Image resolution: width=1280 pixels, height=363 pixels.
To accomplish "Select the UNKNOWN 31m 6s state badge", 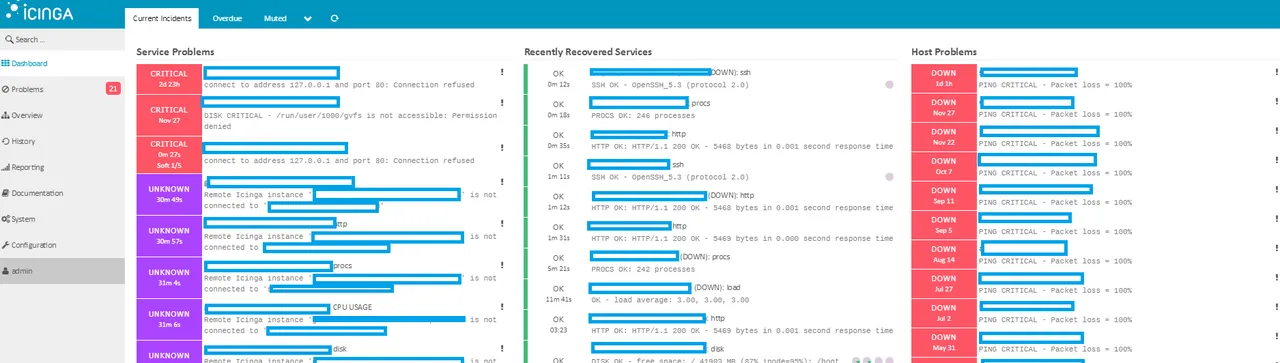I will (168, 318).
